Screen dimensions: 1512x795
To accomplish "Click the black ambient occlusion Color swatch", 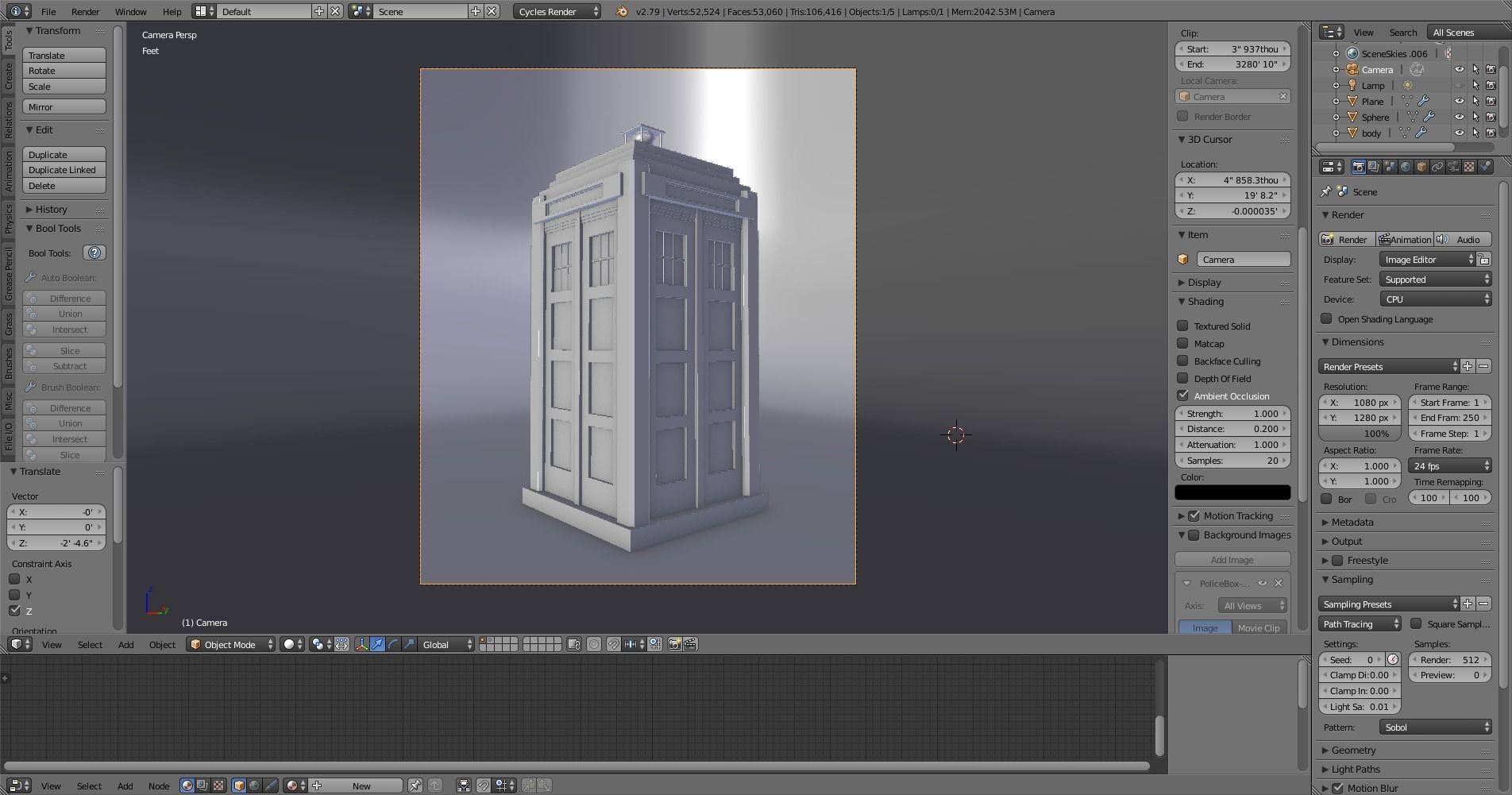I will (1232, 492).
